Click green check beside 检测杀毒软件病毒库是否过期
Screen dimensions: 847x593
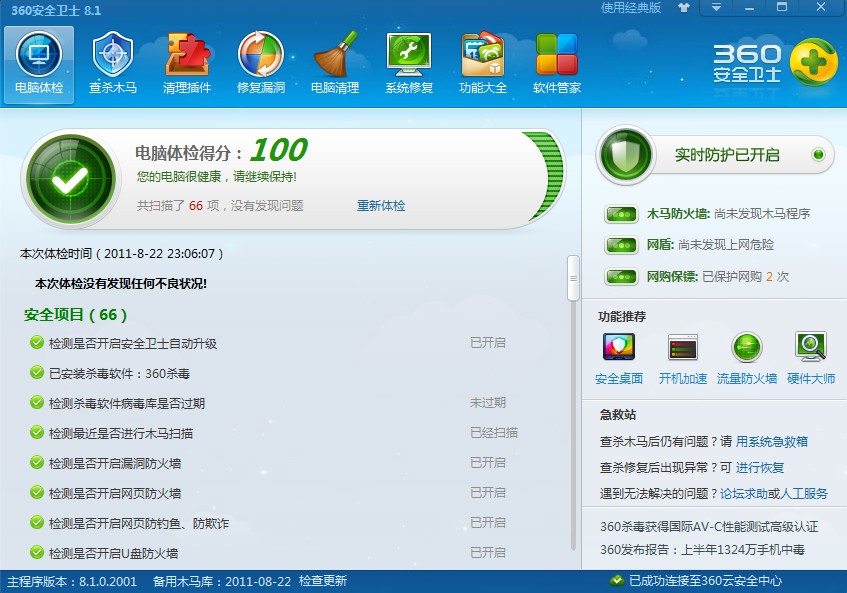pyautogui.click(x=37, y=402)
